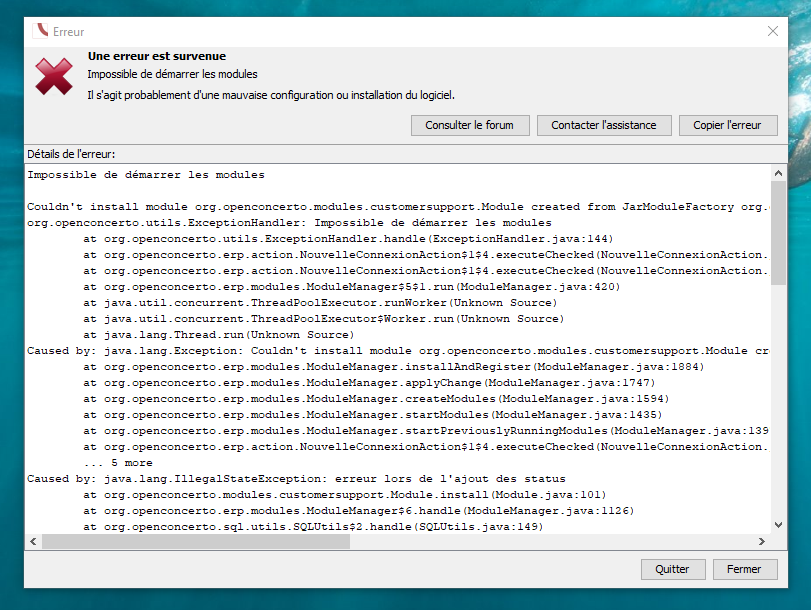
Task: Open the forum with Consulter le forum
Action: click(x=469, y=125)
